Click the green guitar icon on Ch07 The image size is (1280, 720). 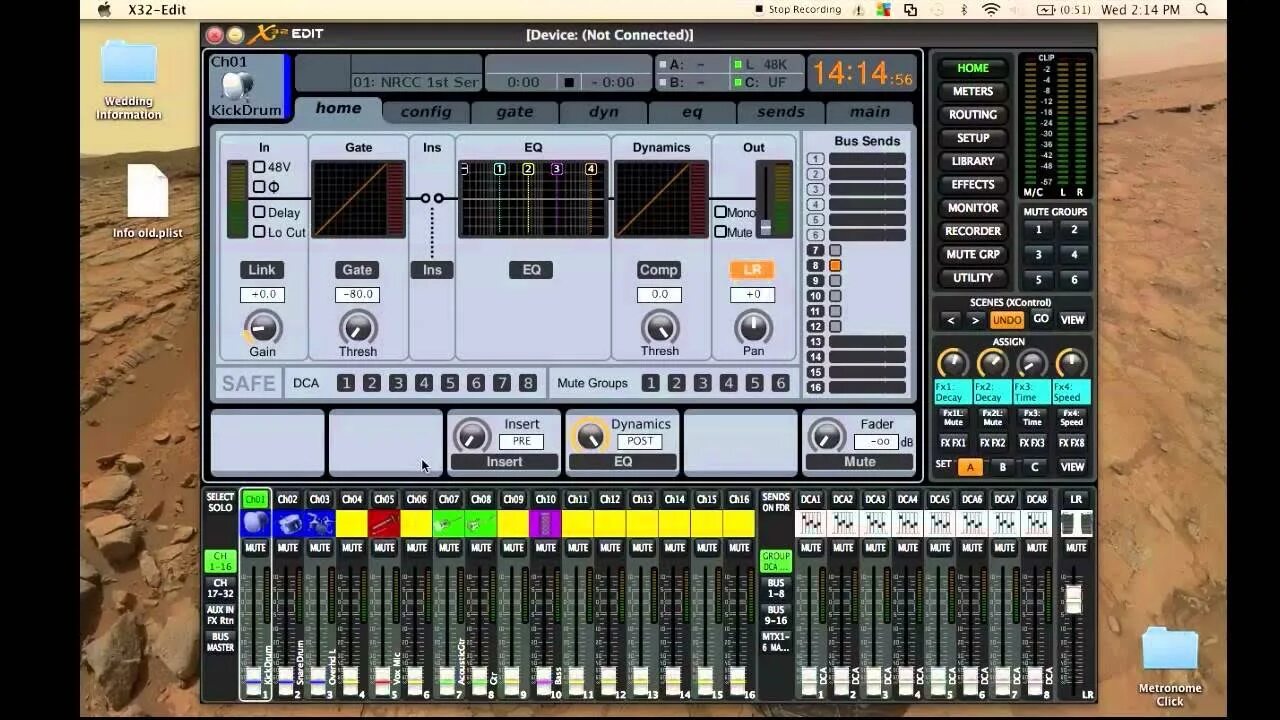[449, 521]
